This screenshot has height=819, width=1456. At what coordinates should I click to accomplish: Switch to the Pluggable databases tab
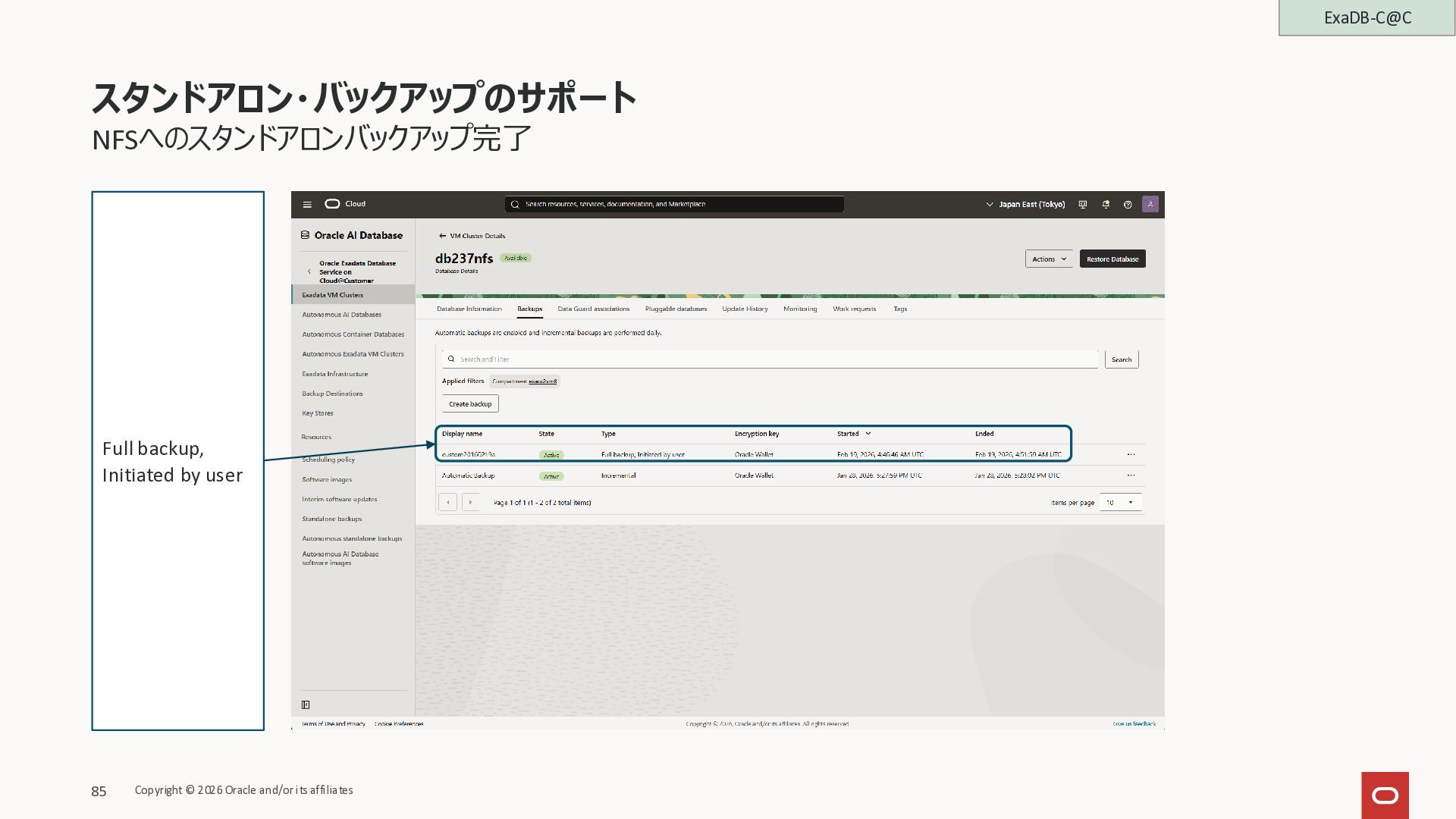pos(676,309)
